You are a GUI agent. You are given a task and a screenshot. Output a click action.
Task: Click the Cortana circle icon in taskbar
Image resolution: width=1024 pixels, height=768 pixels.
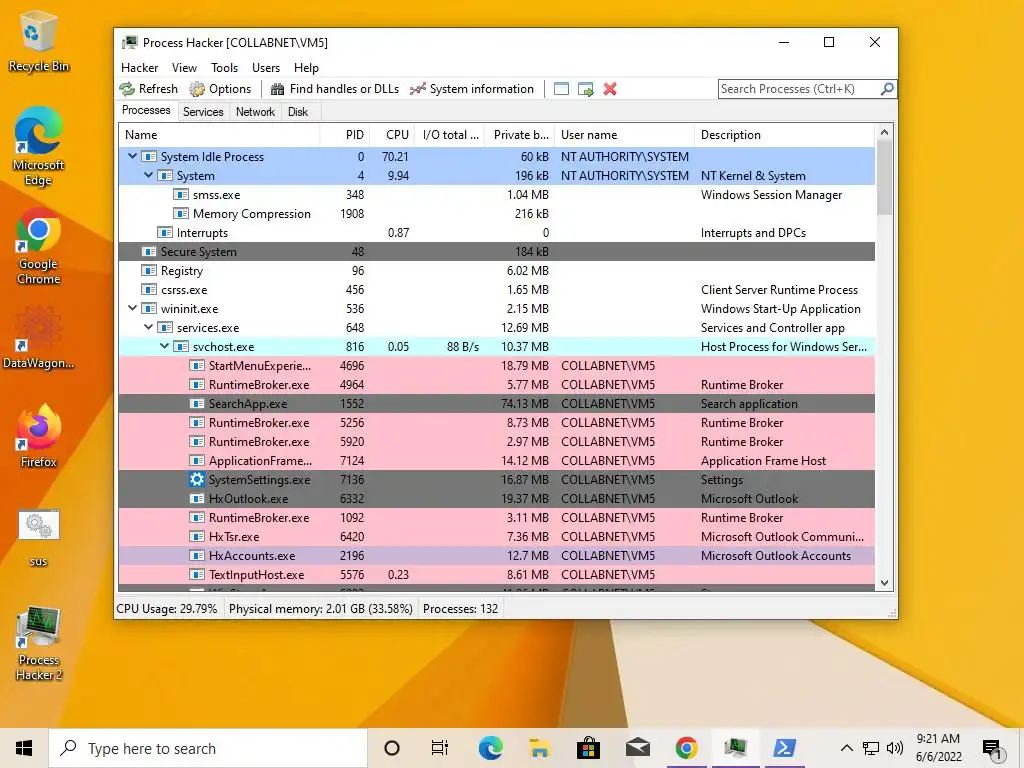[392, 748]
